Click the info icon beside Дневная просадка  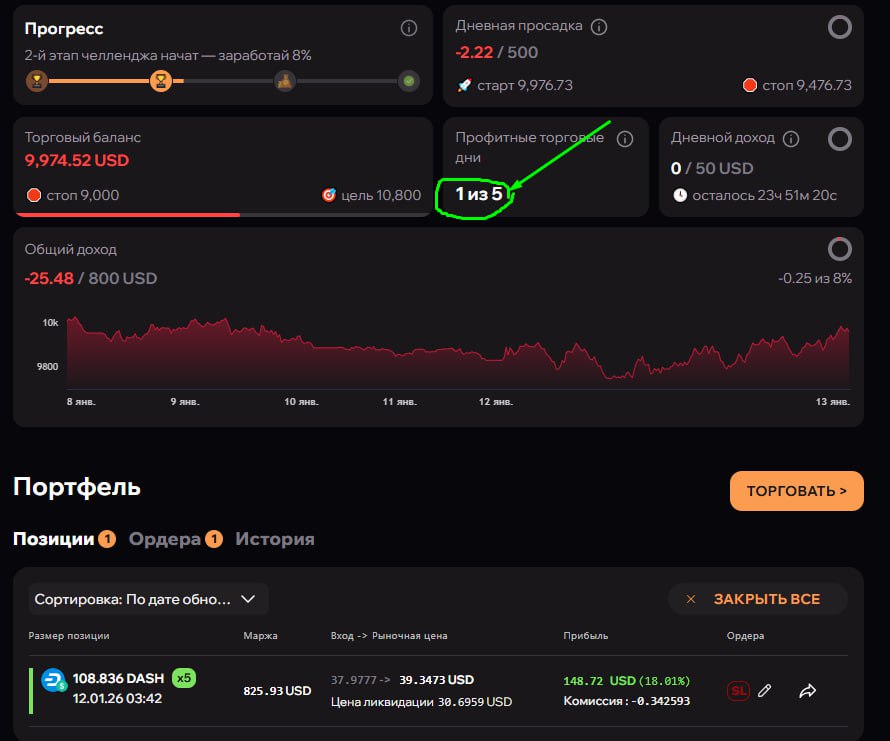[599, 26]
